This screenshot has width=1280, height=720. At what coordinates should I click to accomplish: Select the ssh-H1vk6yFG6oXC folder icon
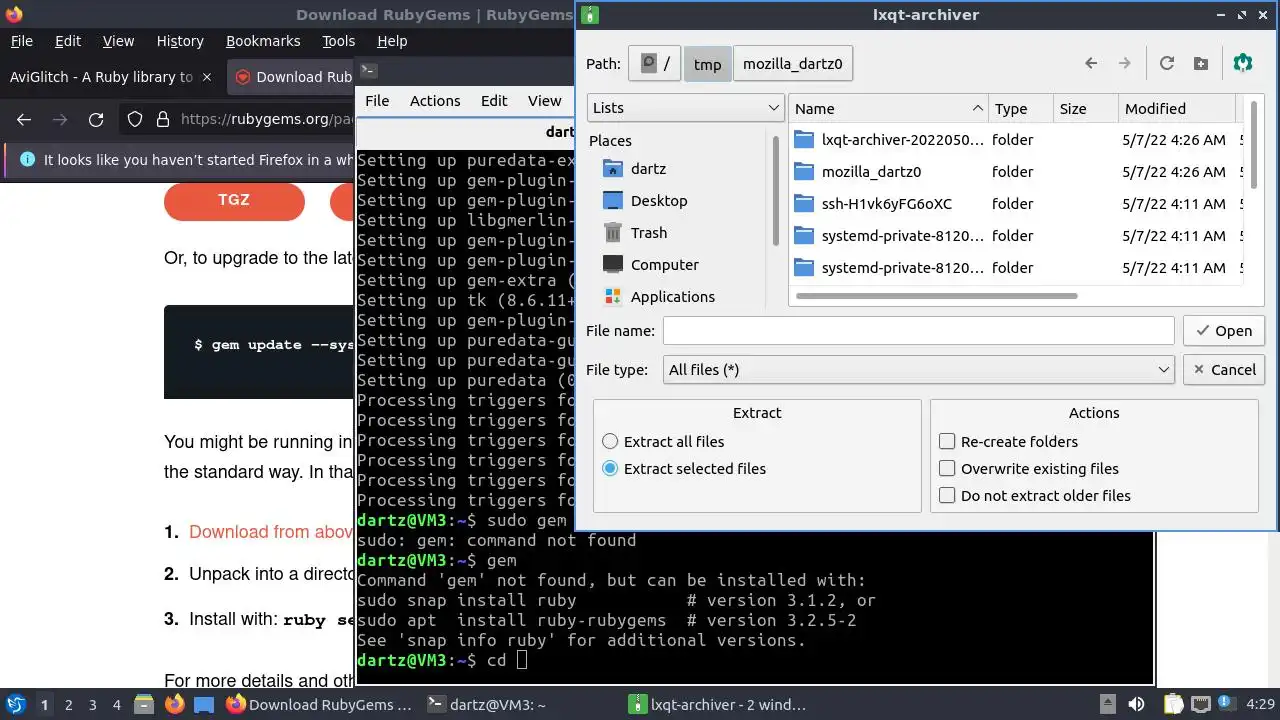point(804,204)
